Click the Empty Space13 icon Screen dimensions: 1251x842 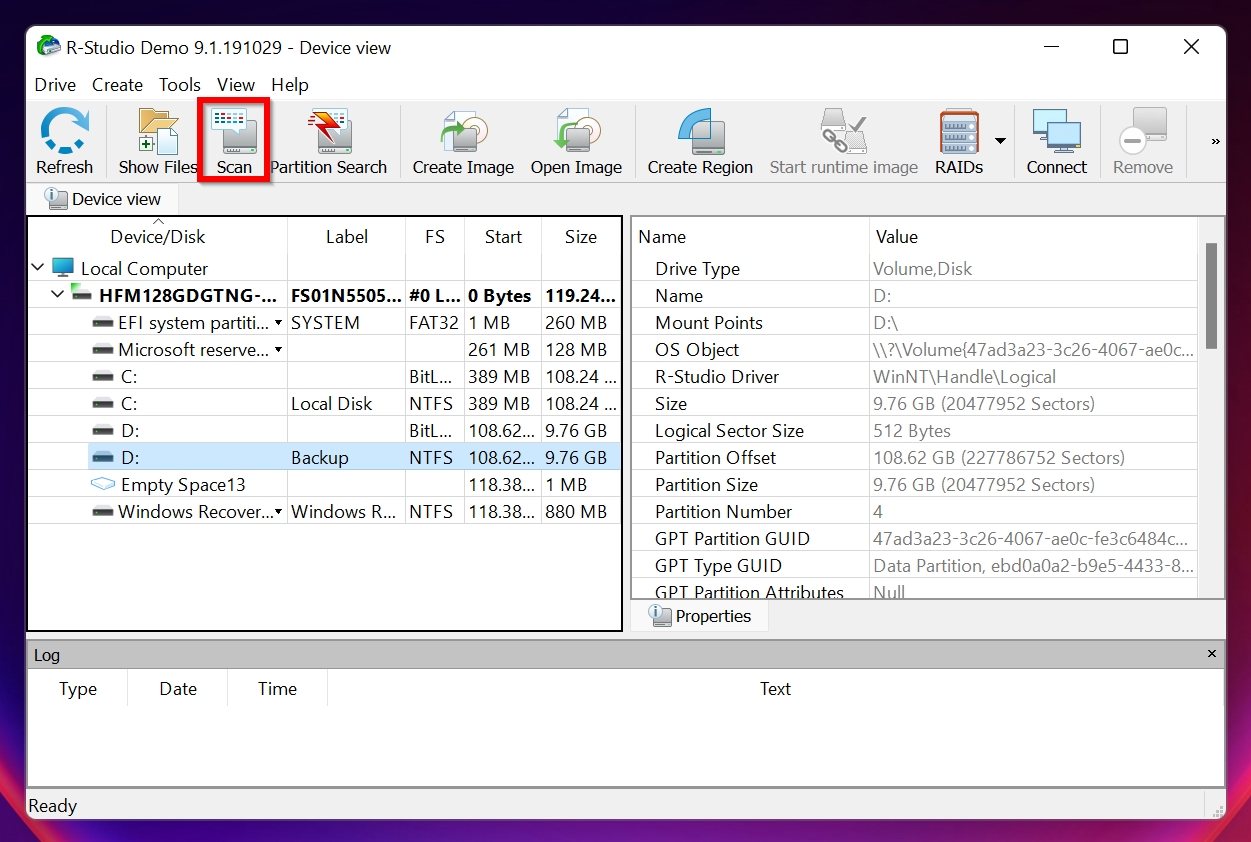(x=103, y=484)
